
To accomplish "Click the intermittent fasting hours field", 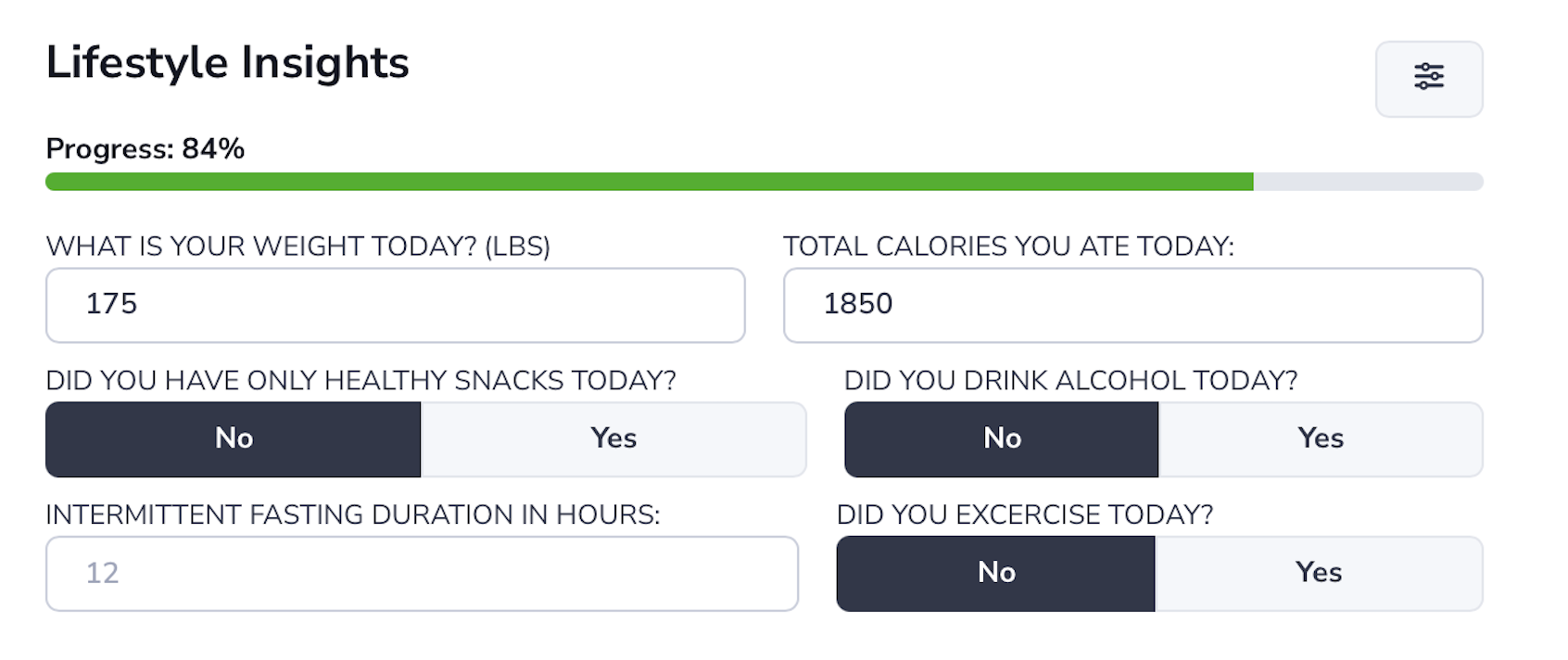I will (422, 573).
